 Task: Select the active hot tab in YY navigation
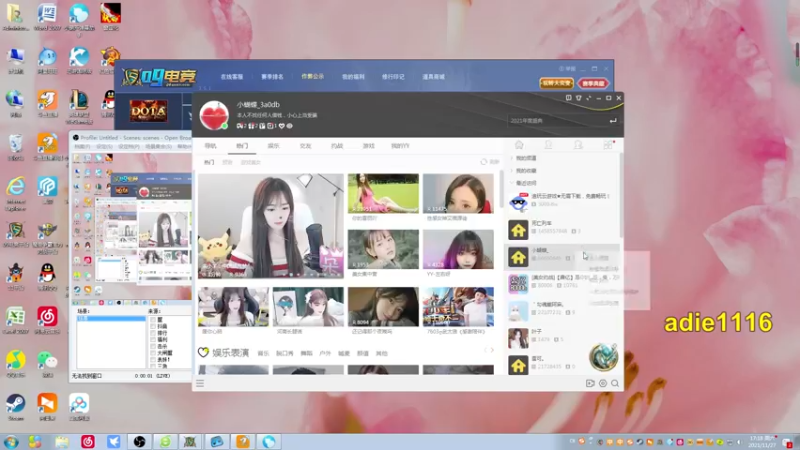[242, 146]
